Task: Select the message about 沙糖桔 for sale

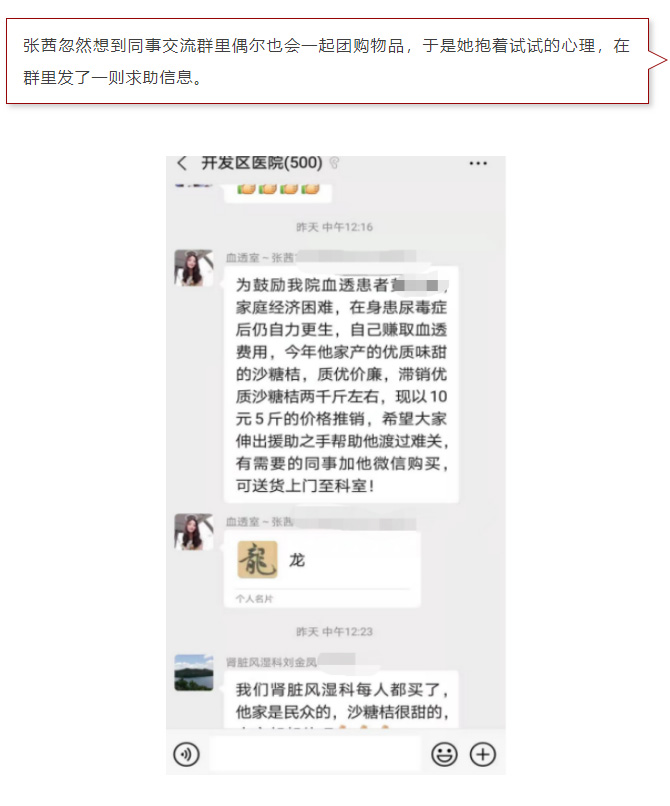Action: pyautogui.click(x=341, y=384)
